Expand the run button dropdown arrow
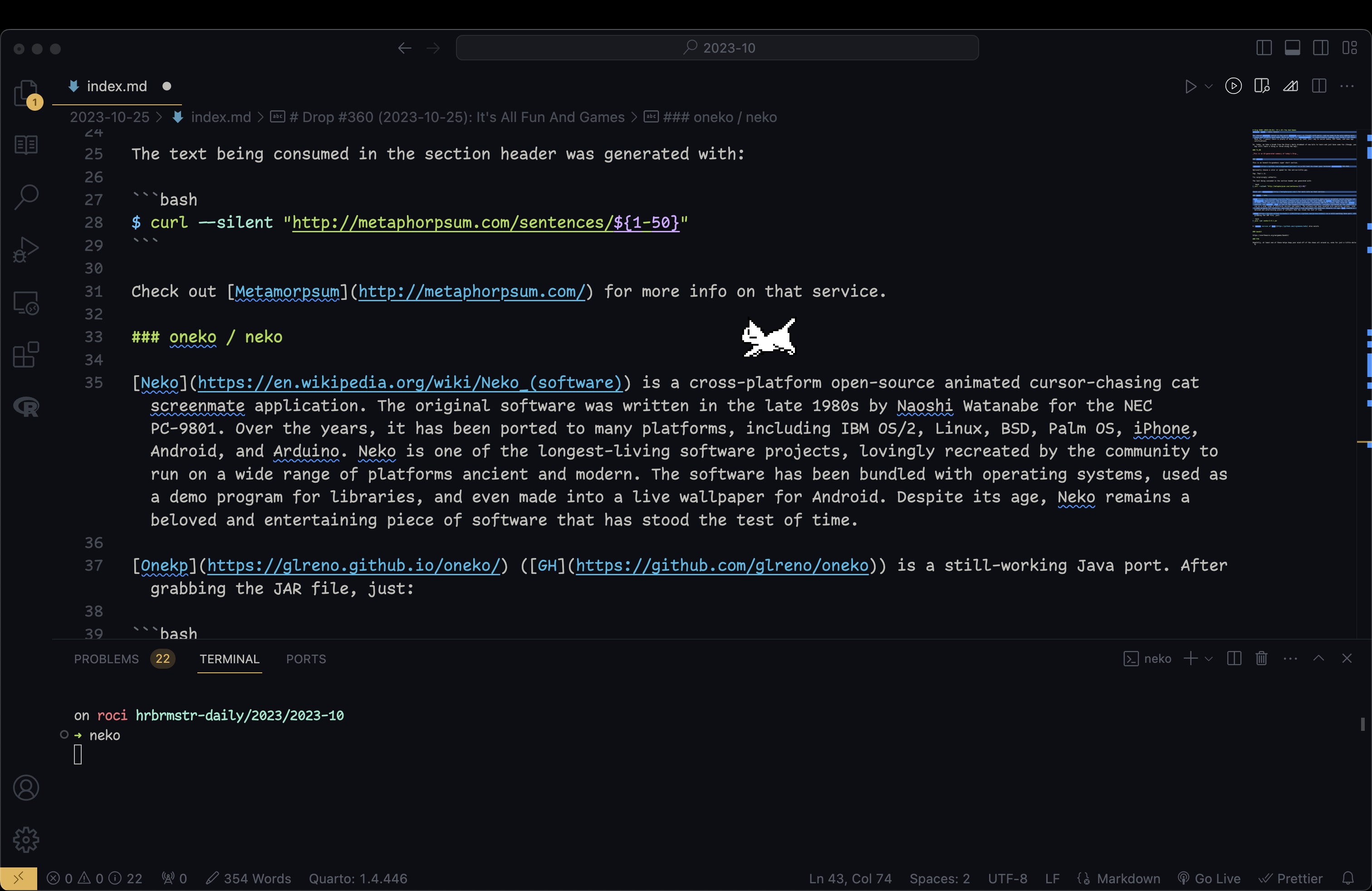The image size is (1372, 891). (x=1209, y=87)
